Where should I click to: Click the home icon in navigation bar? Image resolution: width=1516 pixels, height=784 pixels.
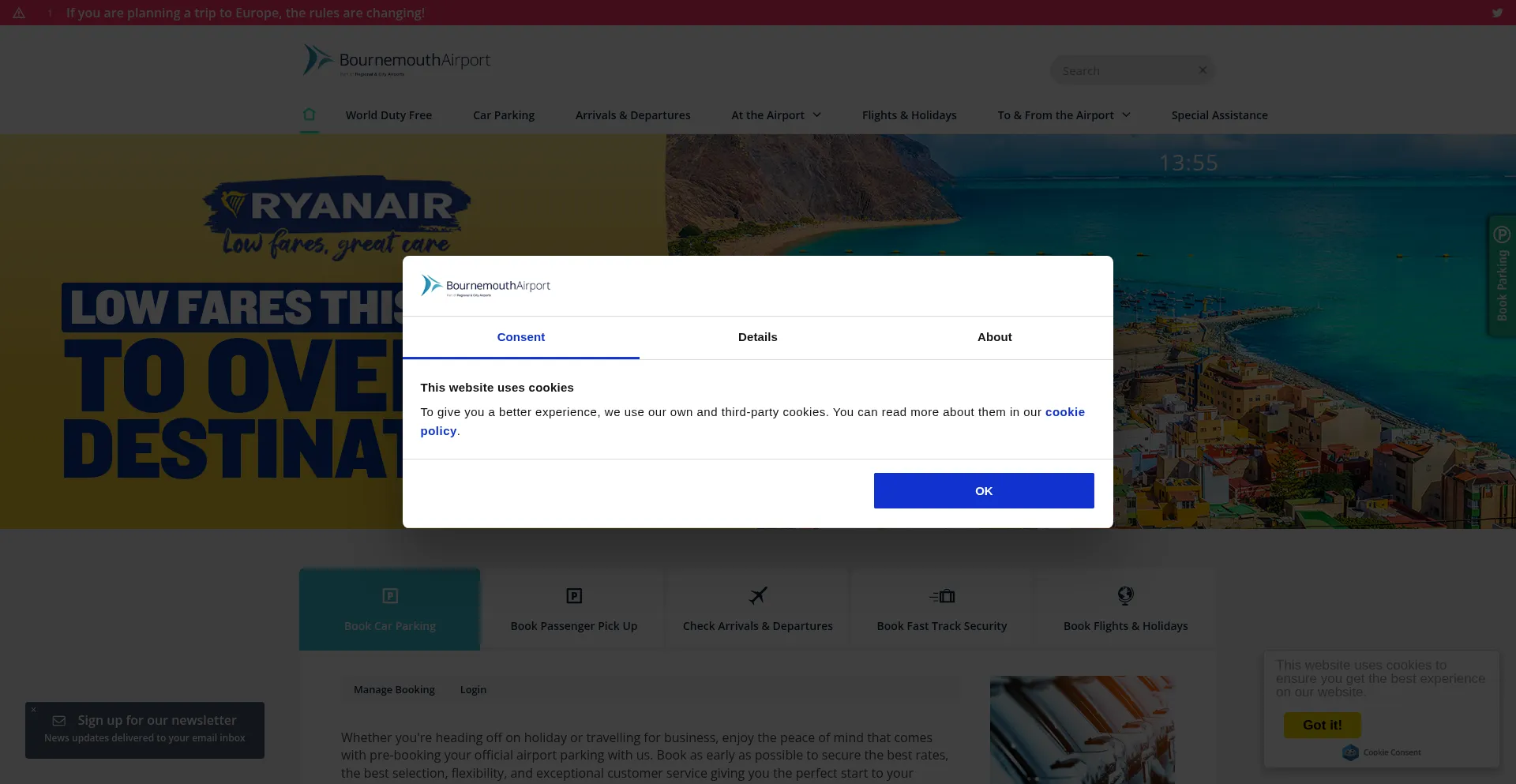click(310, 114)
